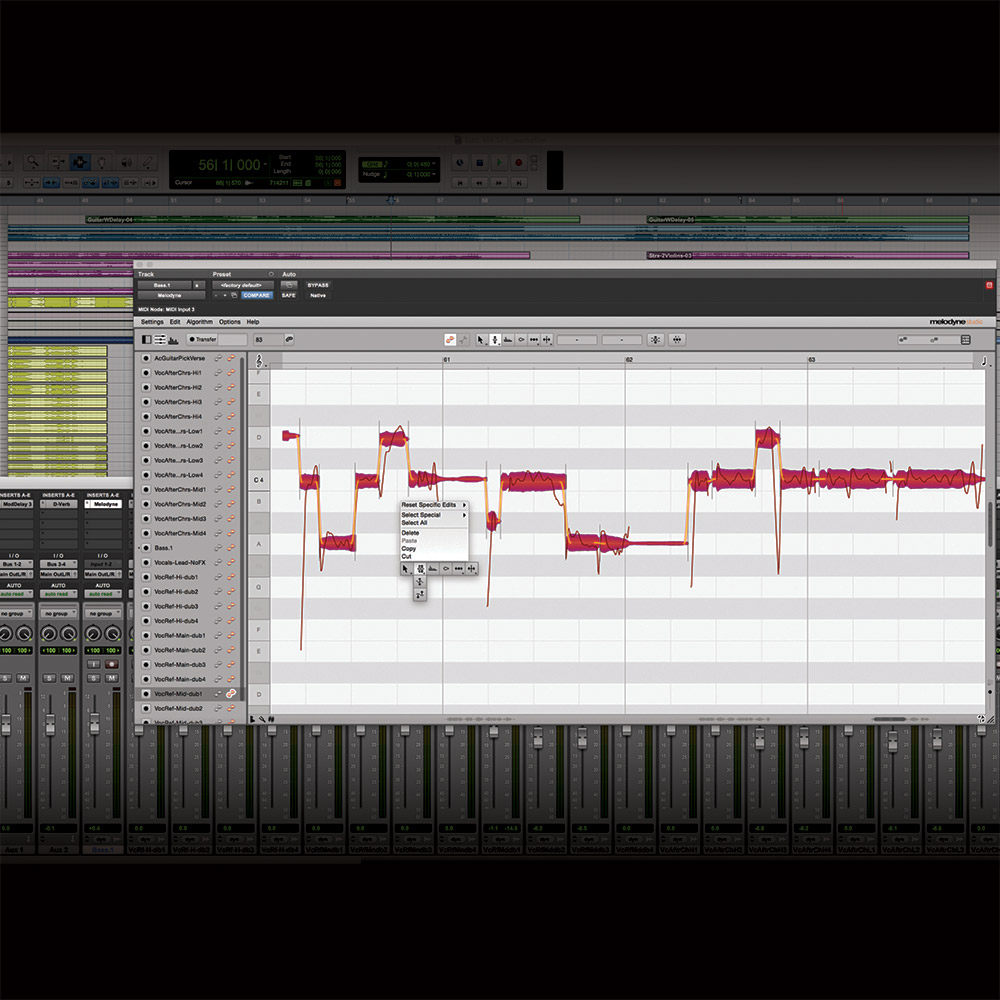This screenshot has height=1000, width=1000.
Task: Toggle visibility dot for Bass.1 track
Action: coord(146,548)
